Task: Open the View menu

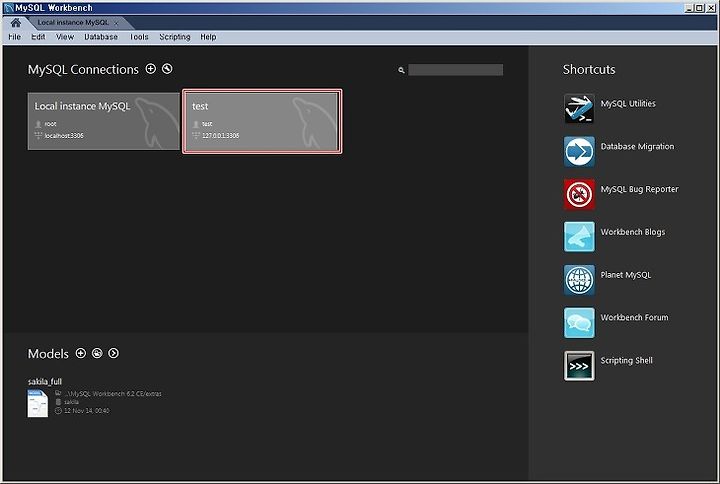Action: coord(65,37)
